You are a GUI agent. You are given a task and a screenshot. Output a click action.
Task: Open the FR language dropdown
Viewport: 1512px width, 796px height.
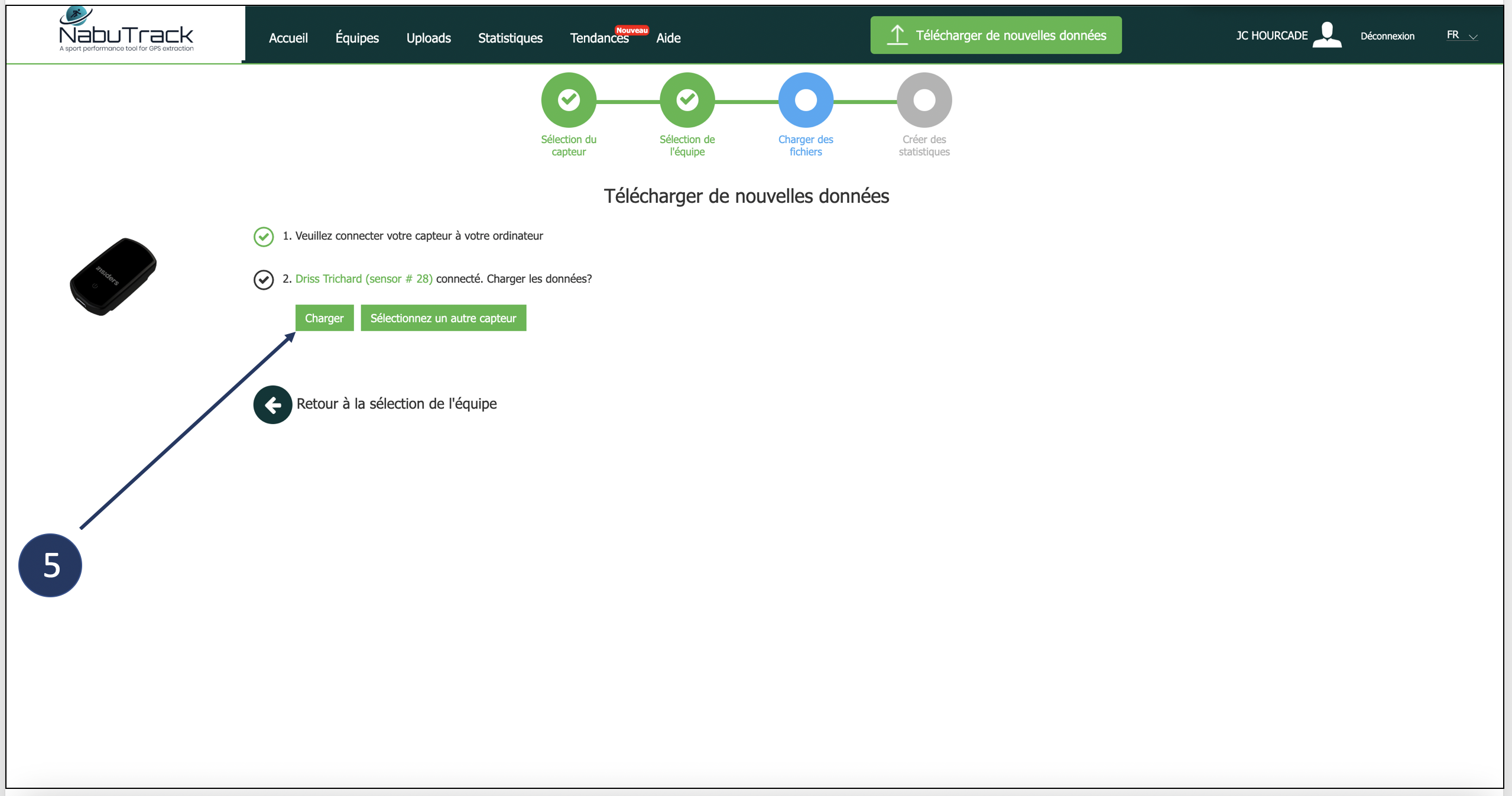tap(1453, 35)
